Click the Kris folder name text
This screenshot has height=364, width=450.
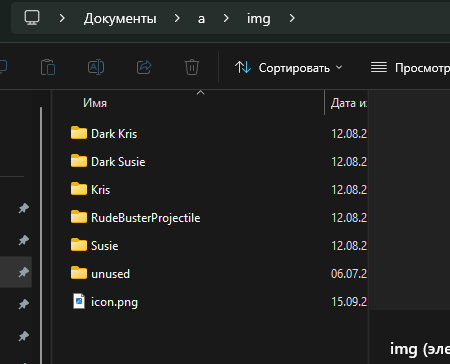point(100,190)
